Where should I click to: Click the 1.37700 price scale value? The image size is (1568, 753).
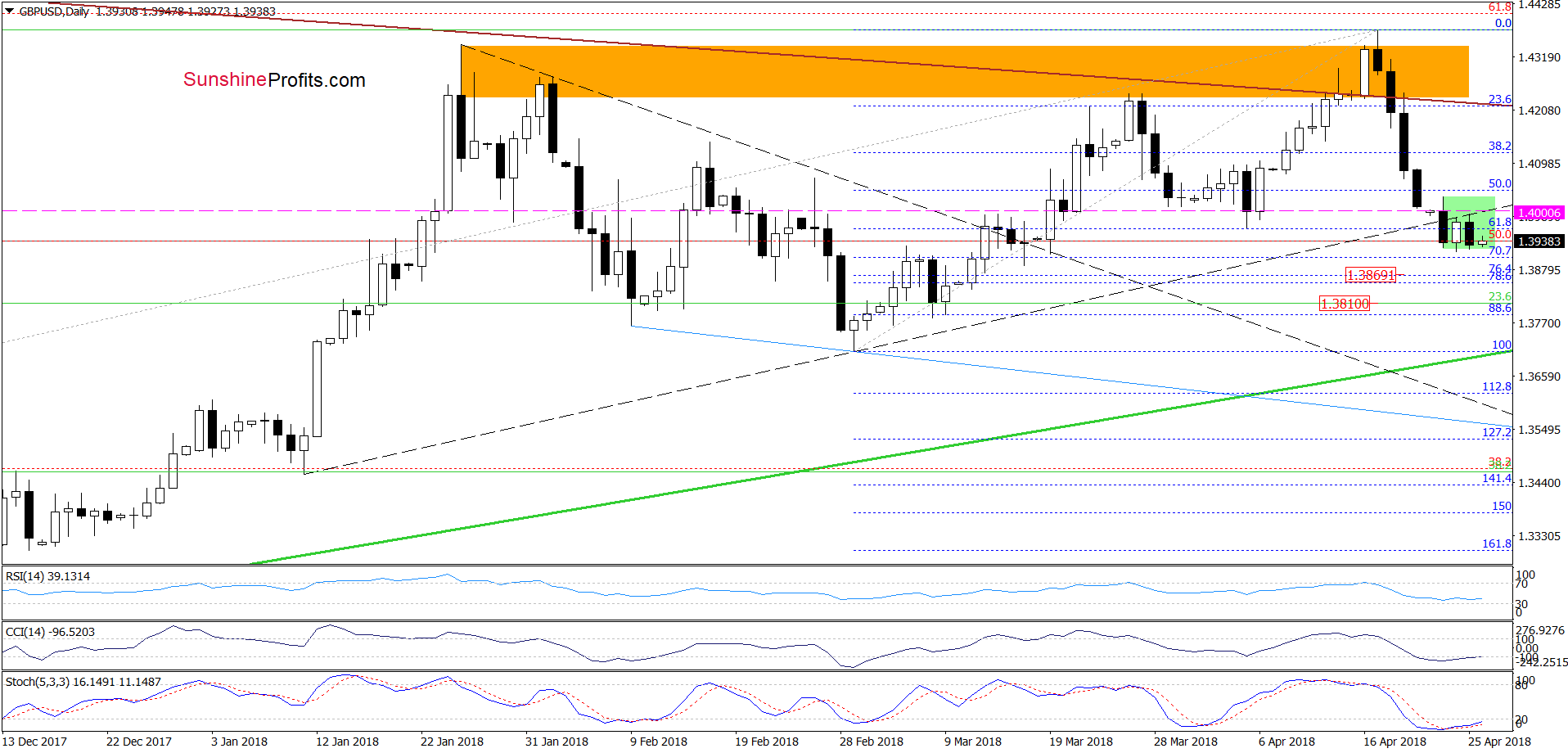(1539, 323)
